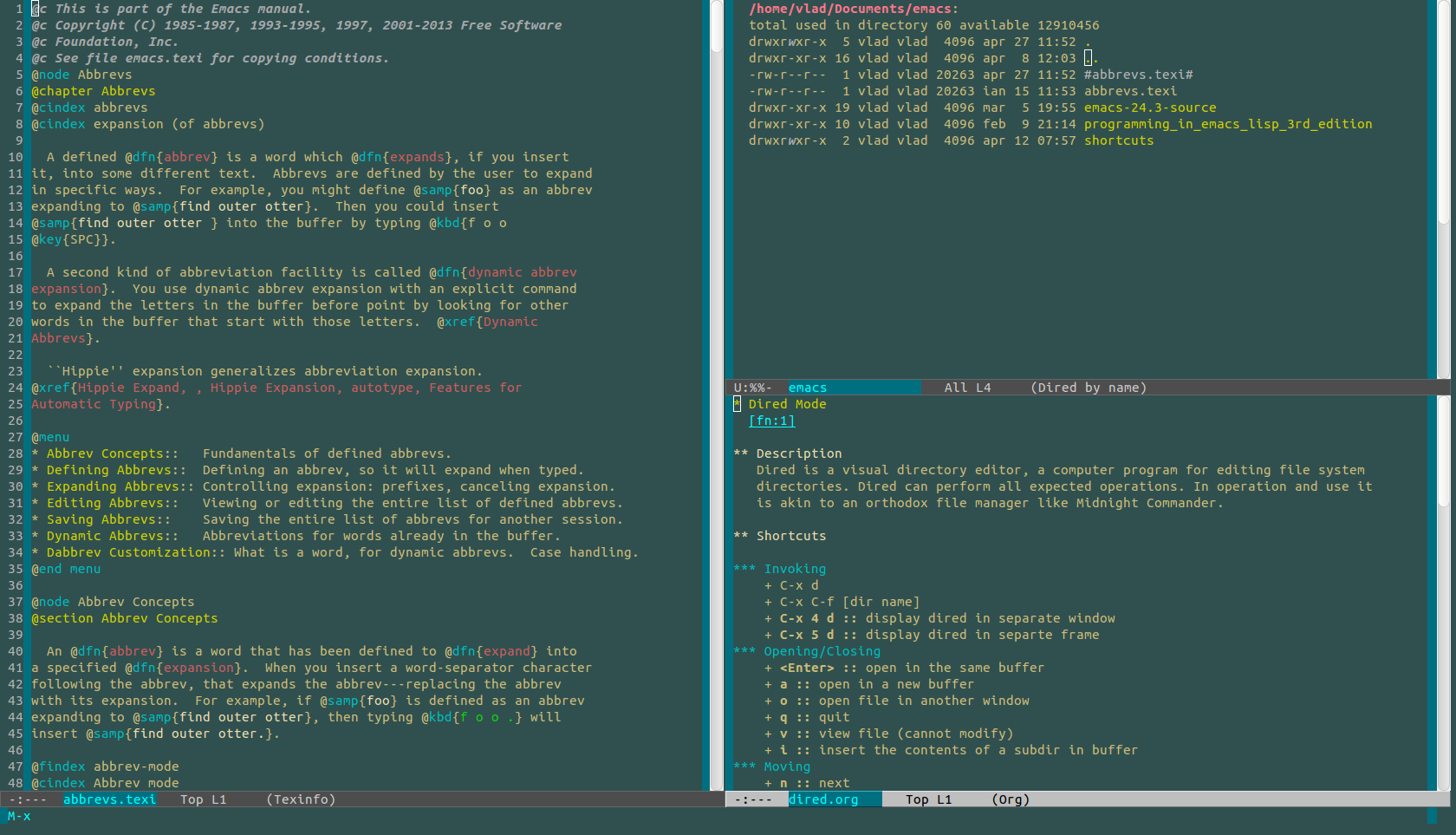Click the (Org) major mode indicator
Viewport: 1456px width, 835px height.
click(1011, 799)
